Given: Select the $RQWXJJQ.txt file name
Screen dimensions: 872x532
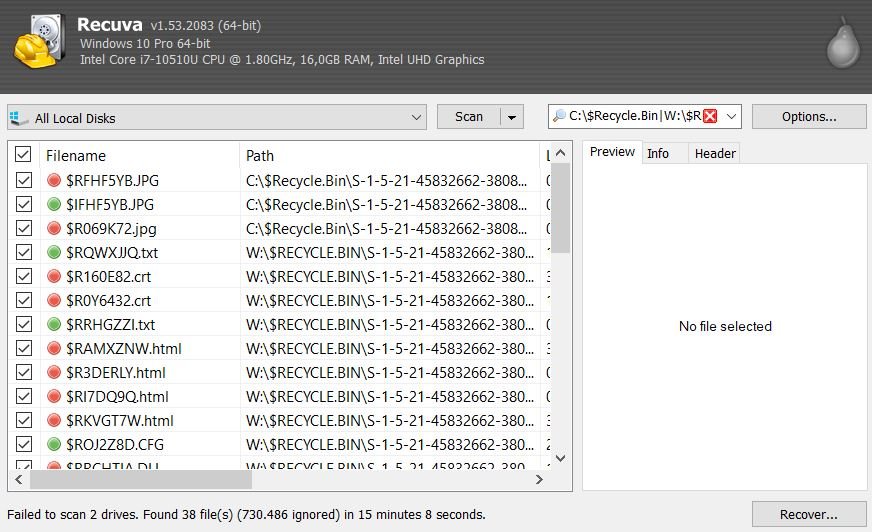Looking at the screenshot, I should 112,252.
